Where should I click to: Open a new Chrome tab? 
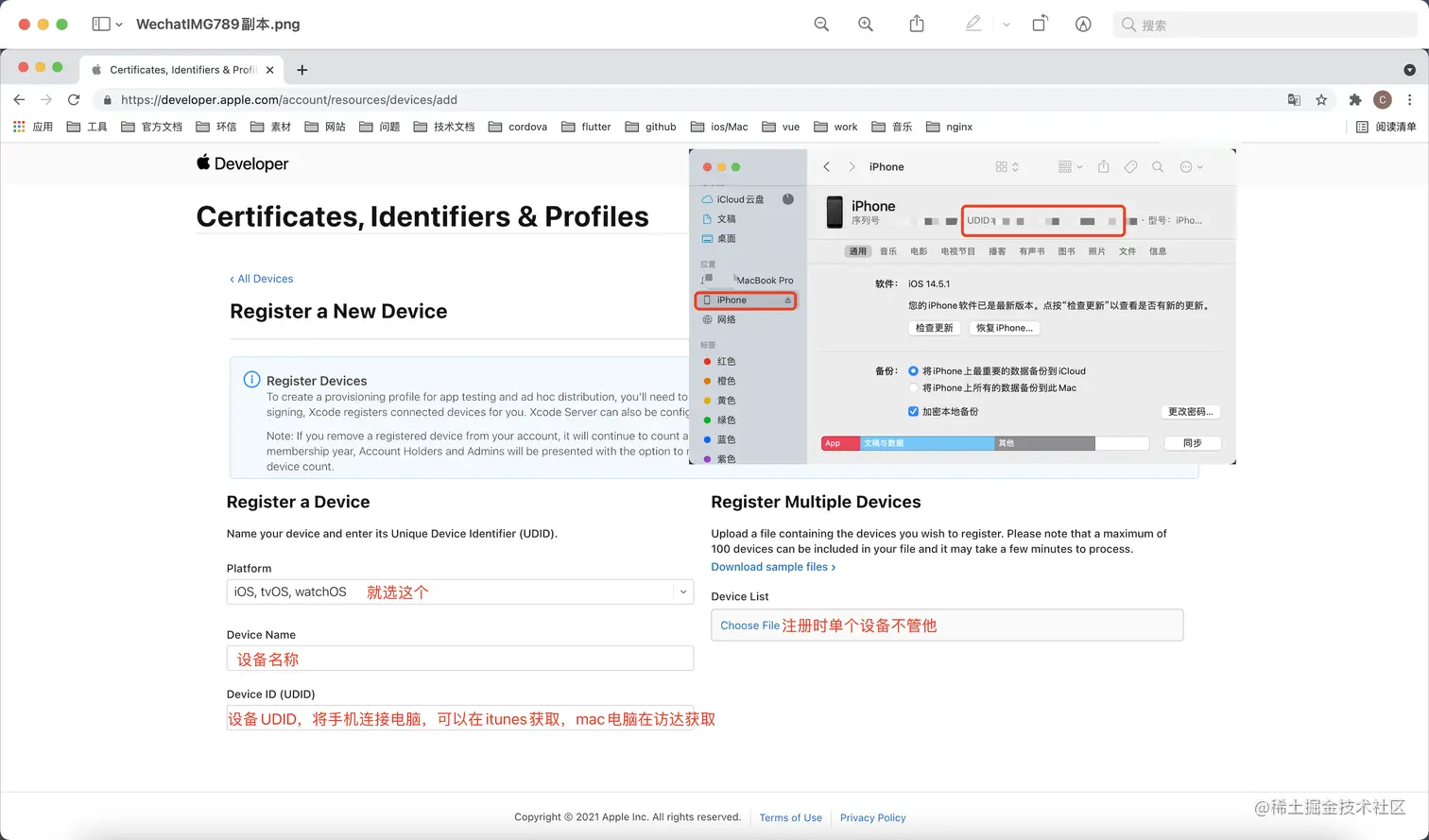coord(302,70)
